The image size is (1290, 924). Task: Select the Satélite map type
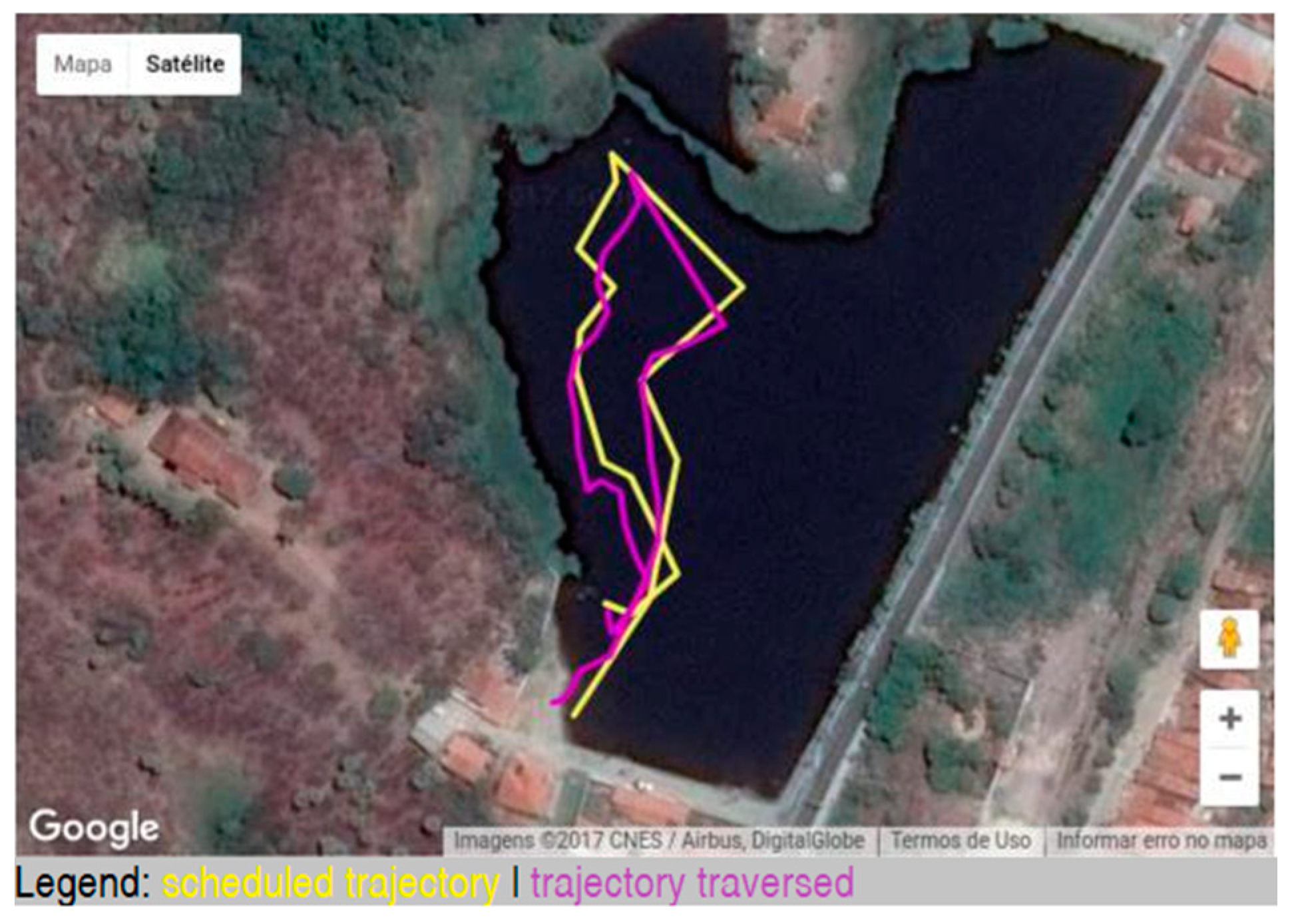tap(185, 65)
